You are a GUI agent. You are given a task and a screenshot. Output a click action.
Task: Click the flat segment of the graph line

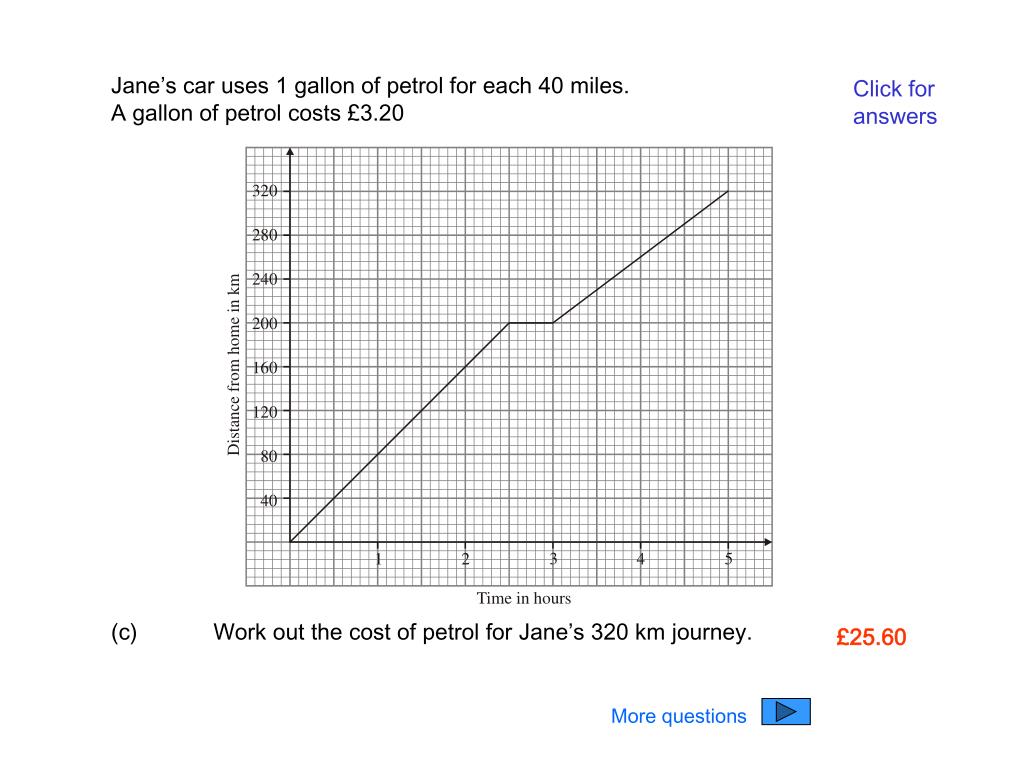pos(531,323)
